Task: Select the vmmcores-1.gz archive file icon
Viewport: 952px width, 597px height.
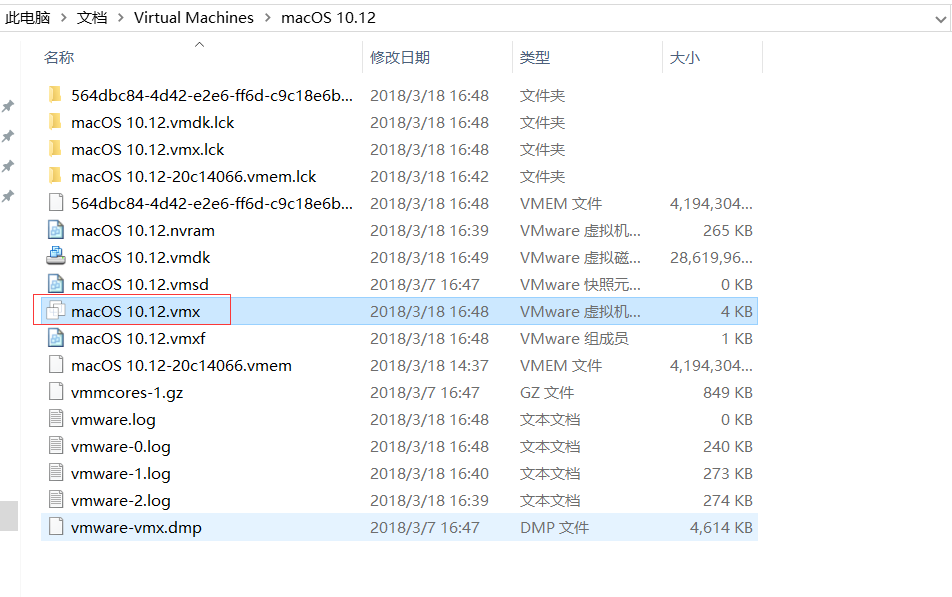Action: point(56,392)
